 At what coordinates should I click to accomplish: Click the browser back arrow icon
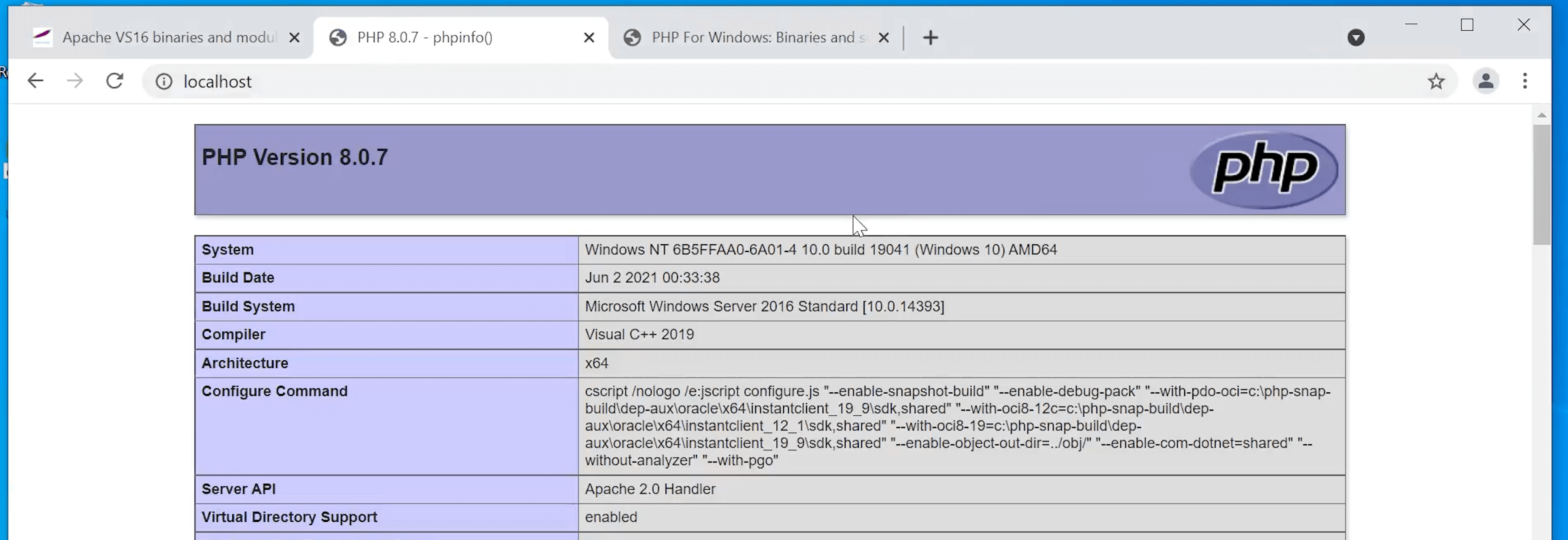coord(36,81)
